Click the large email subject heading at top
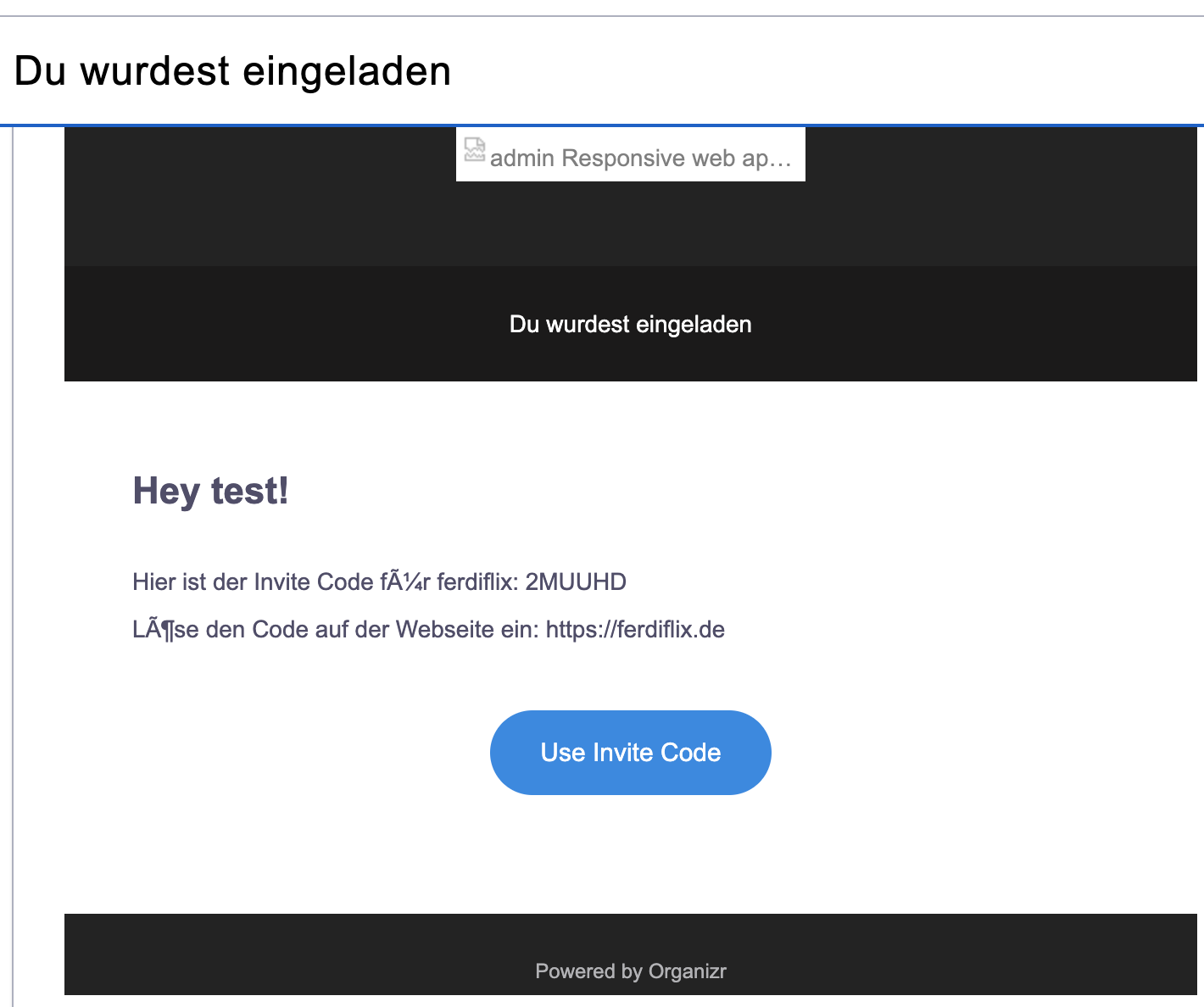Viewport: 1204px width, 1007px height. pos(232,71)
